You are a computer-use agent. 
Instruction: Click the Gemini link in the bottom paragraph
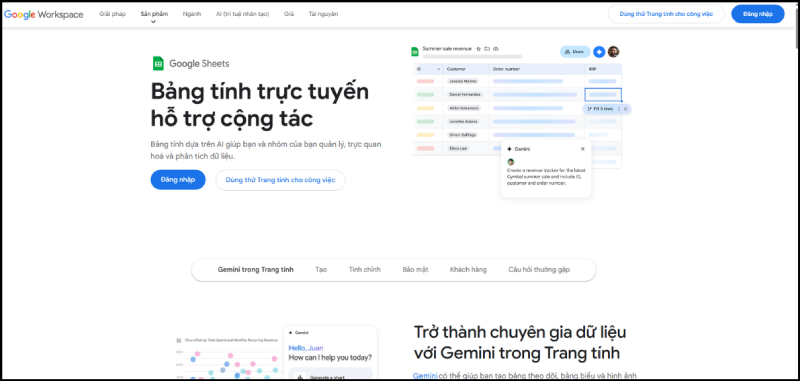coord(425,376)
